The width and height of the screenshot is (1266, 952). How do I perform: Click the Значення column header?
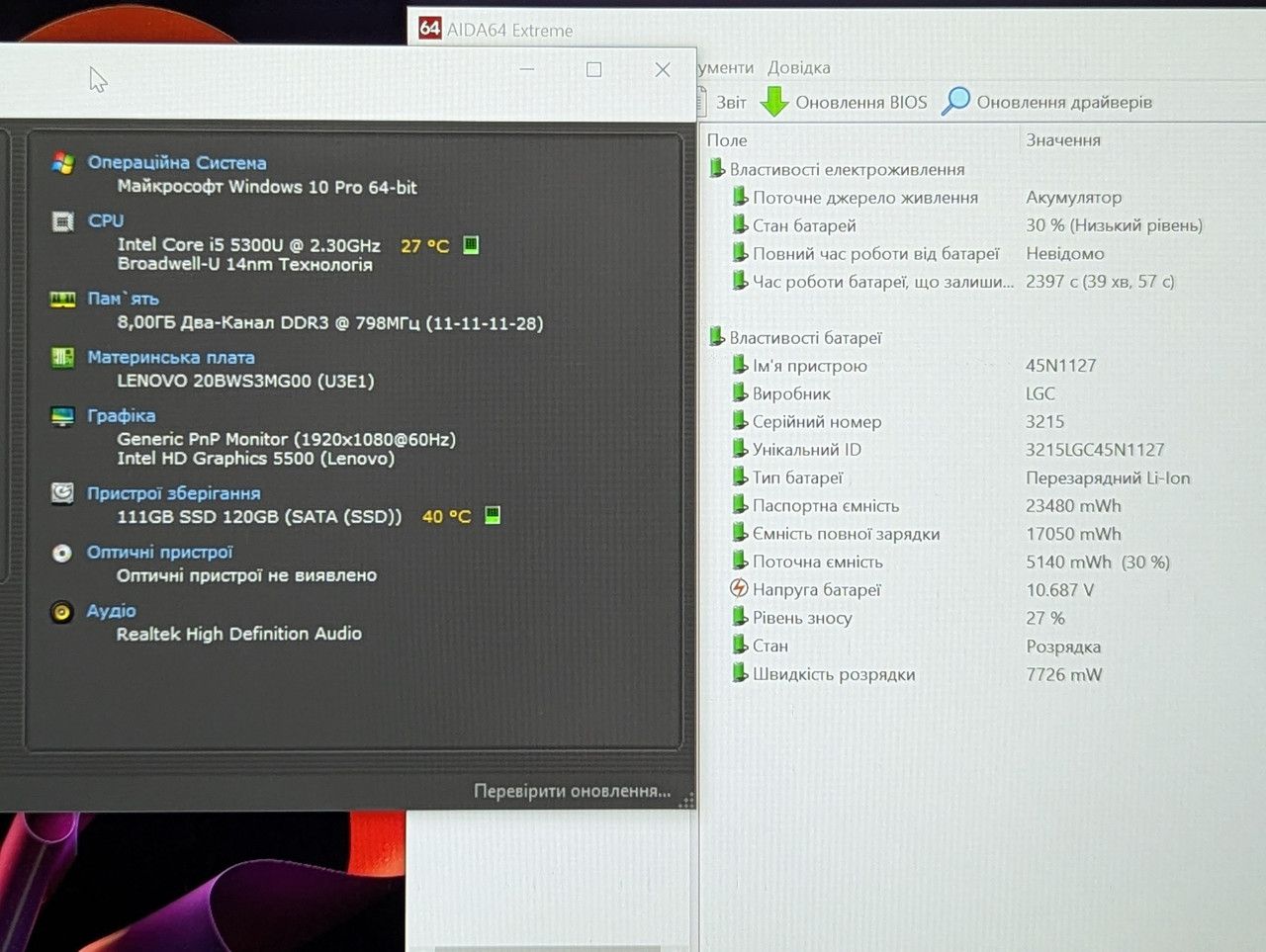point(1063,140)
